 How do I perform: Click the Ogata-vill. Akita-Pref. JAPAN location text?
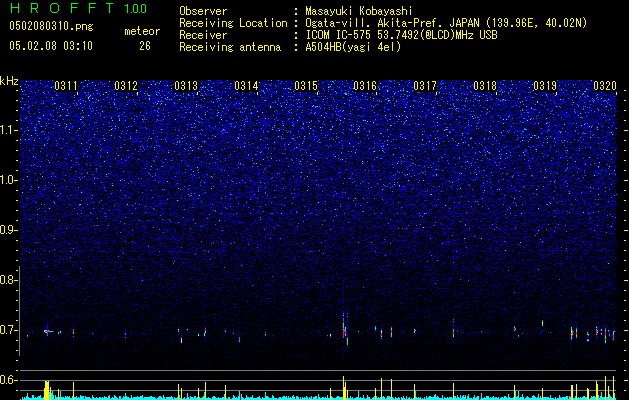(446, 23)
